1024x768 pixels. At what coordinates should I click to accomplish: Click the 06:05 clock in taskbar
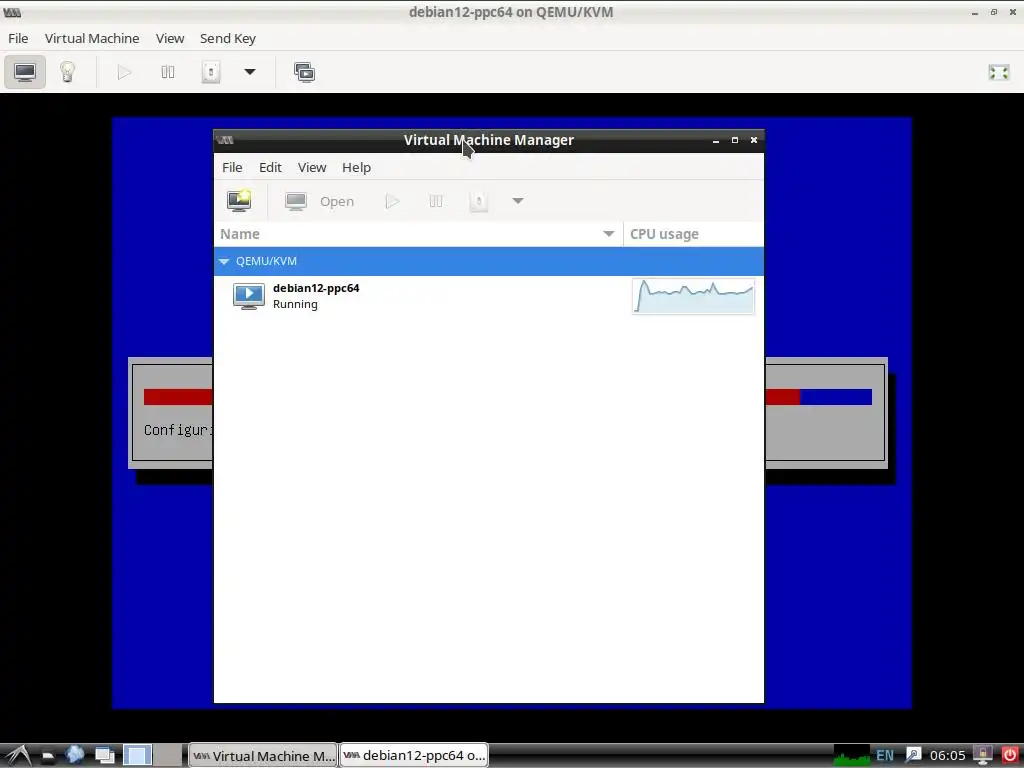[x=947, y=756]
